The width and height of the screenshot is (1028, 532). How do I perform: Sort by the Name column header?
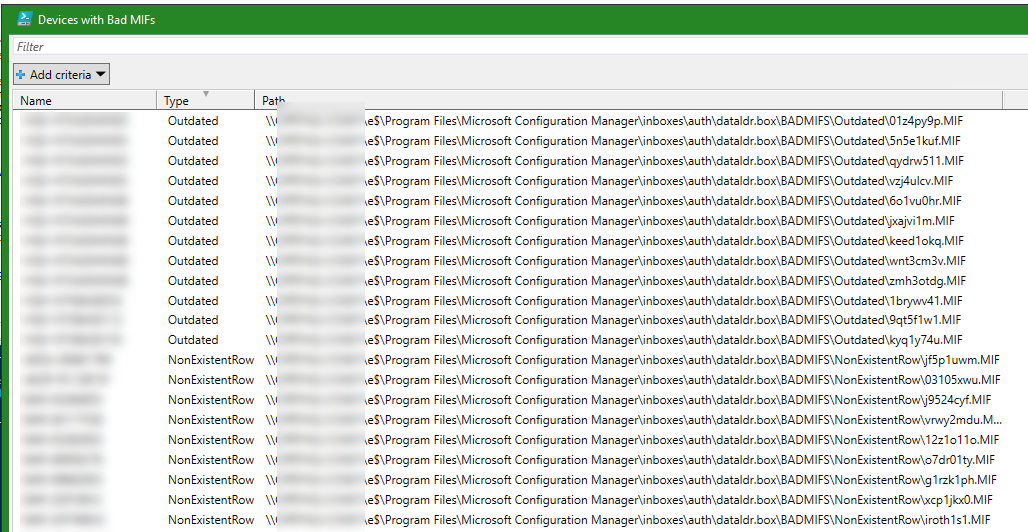[85, 100]
